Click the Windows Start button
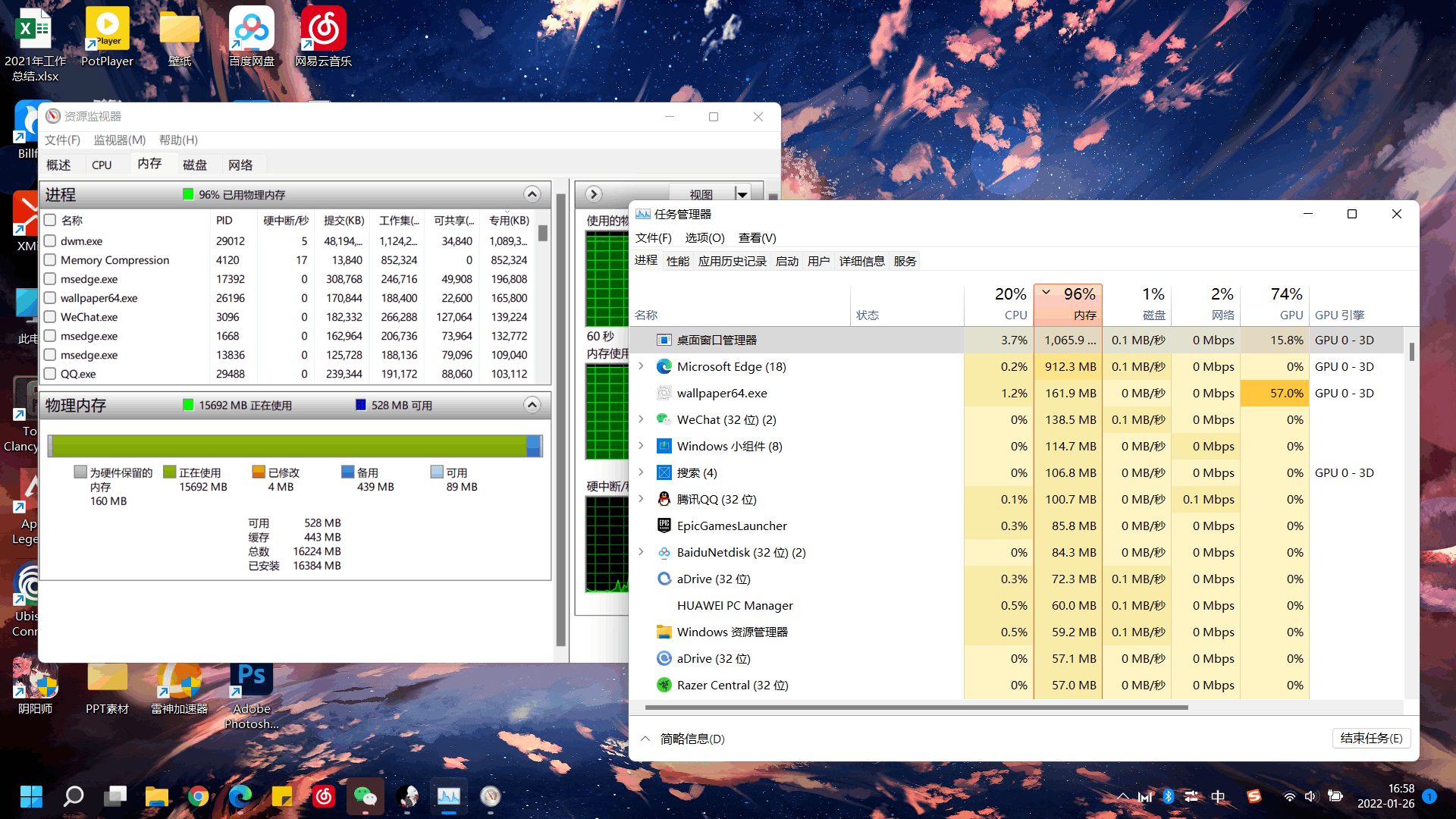Image resolution: width=1456 pixels, height=819 pixels. pyautogui.click(x=31, y=796)
